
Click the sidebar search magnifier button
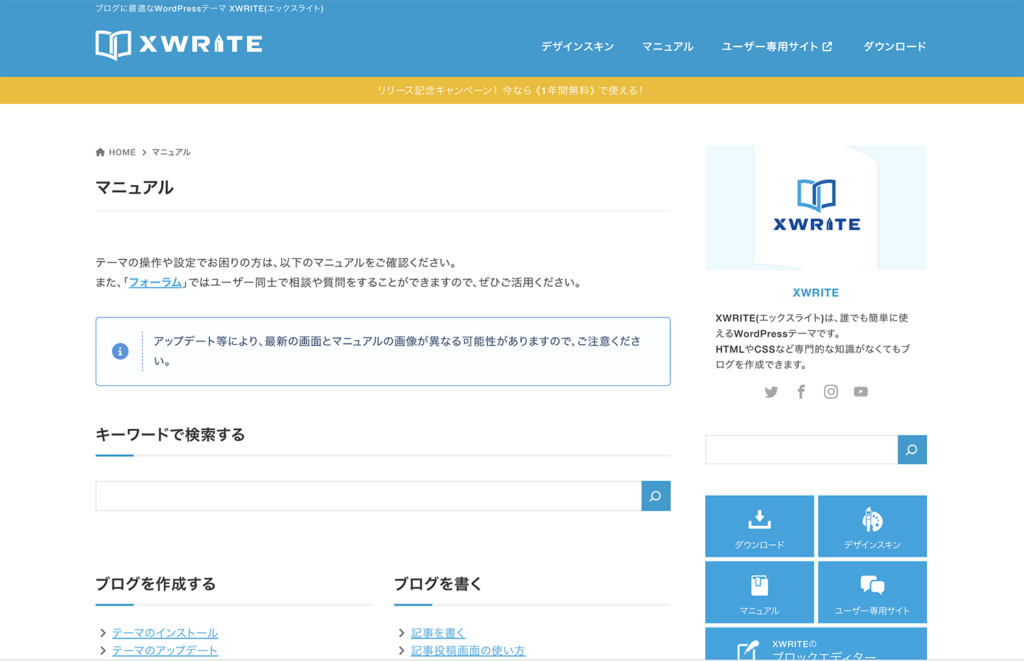coord(912,450)
